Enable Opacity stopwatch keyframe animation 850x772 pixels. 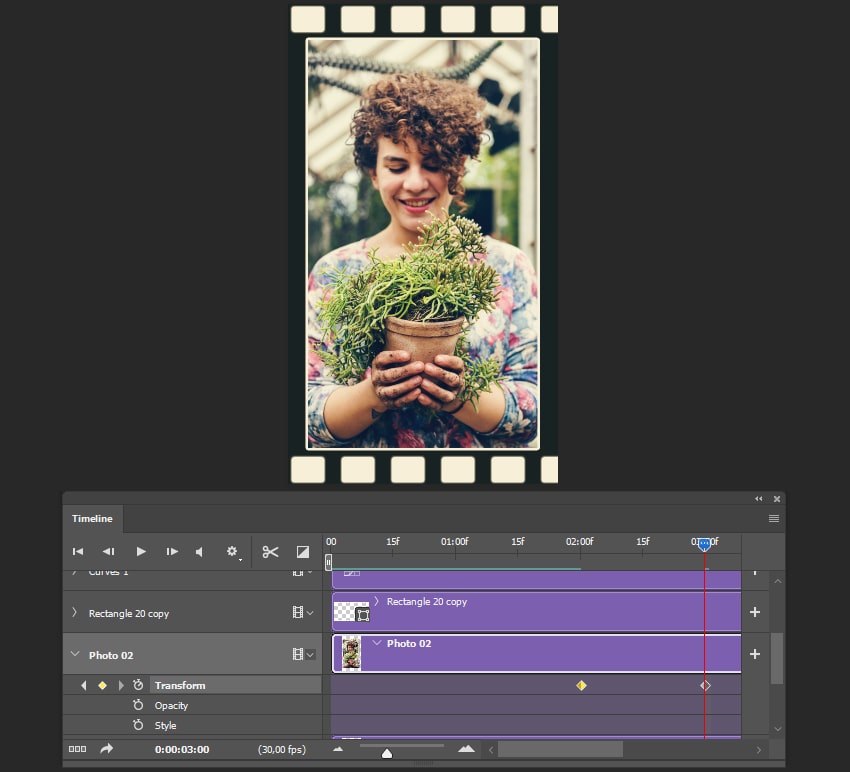click(x=138, y=705)
